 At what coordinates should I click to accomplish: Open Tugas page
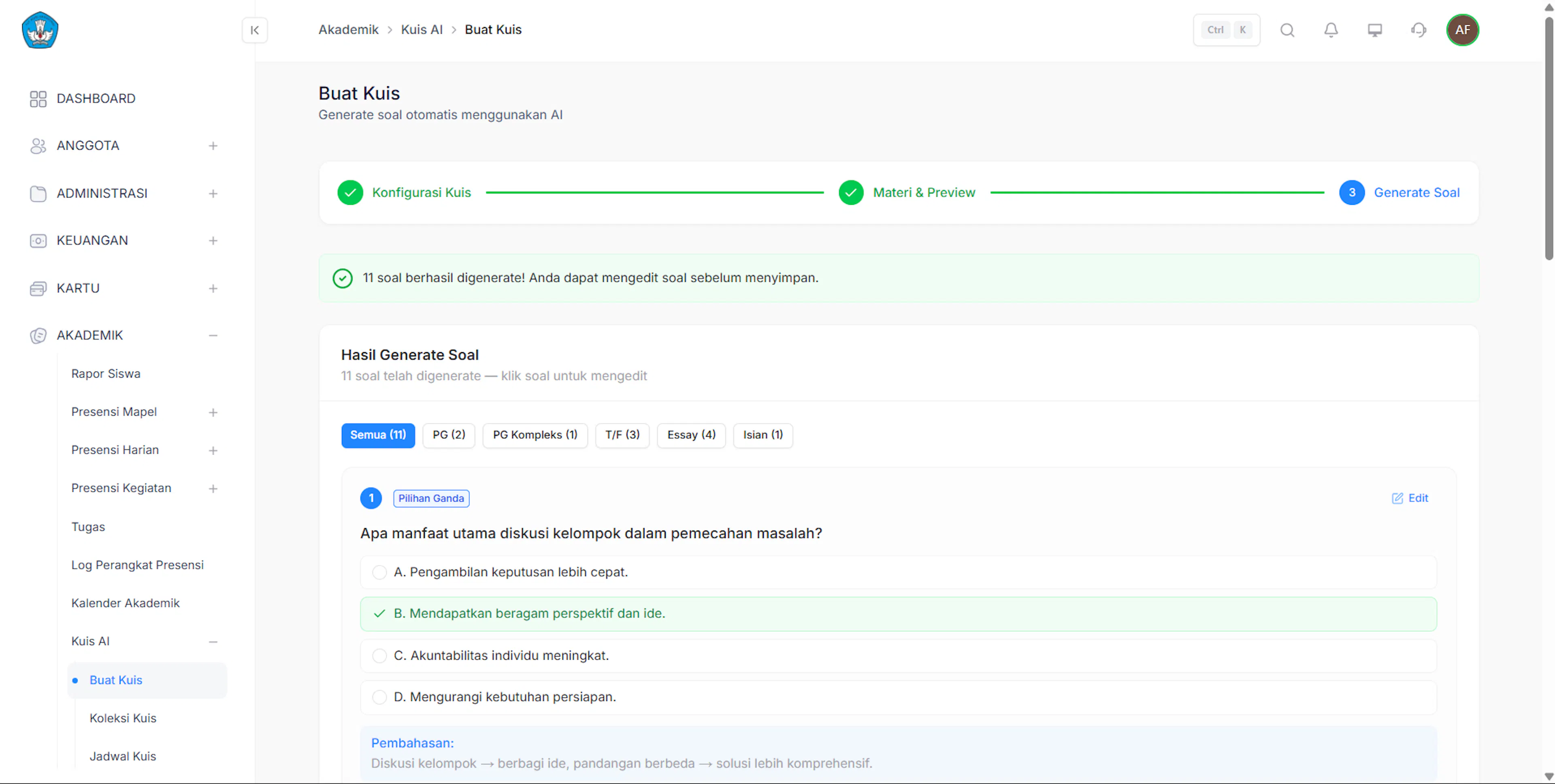click(88, 527)
